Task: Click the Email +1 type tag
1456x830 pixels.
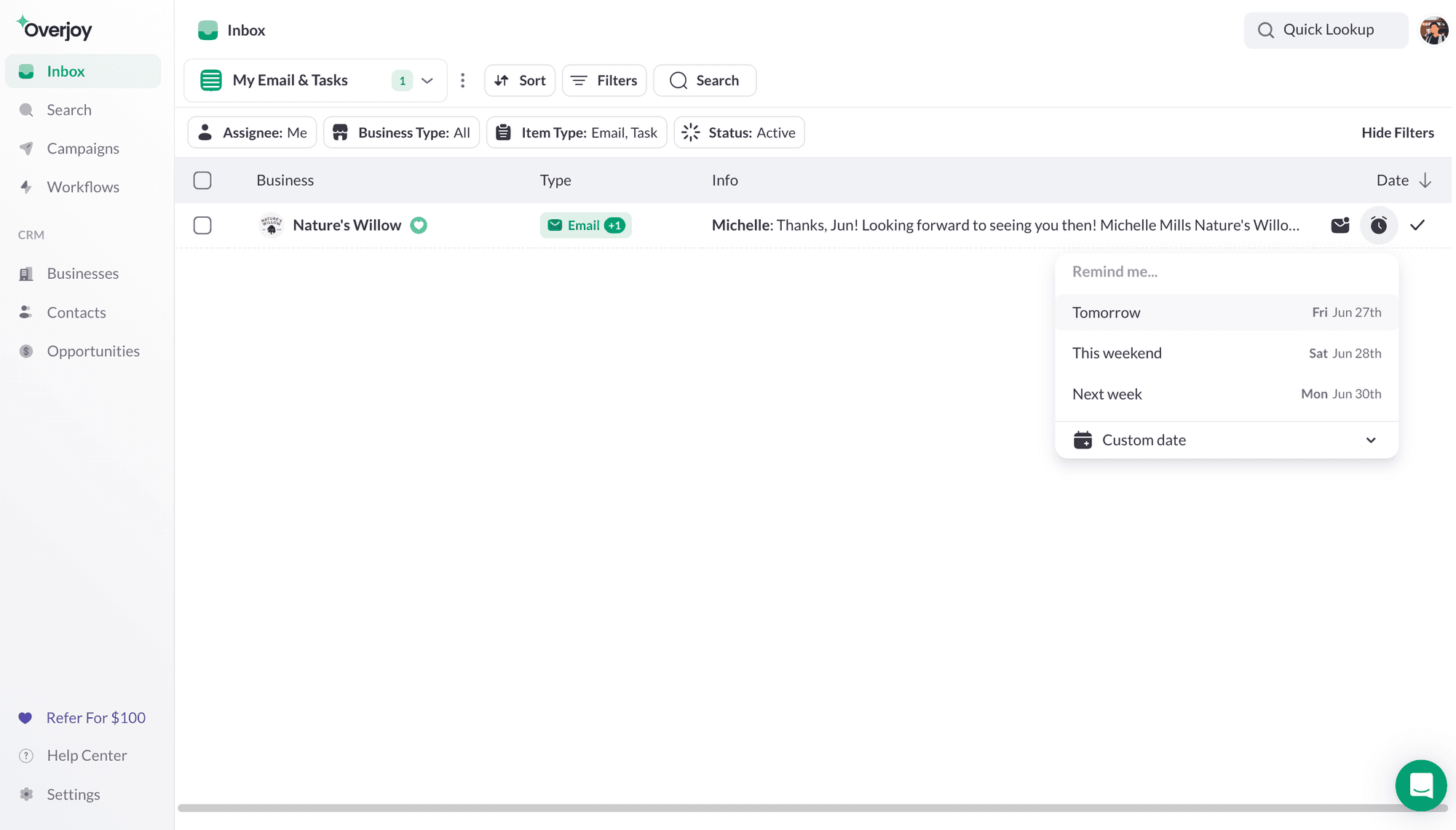Action: (585, 225)
